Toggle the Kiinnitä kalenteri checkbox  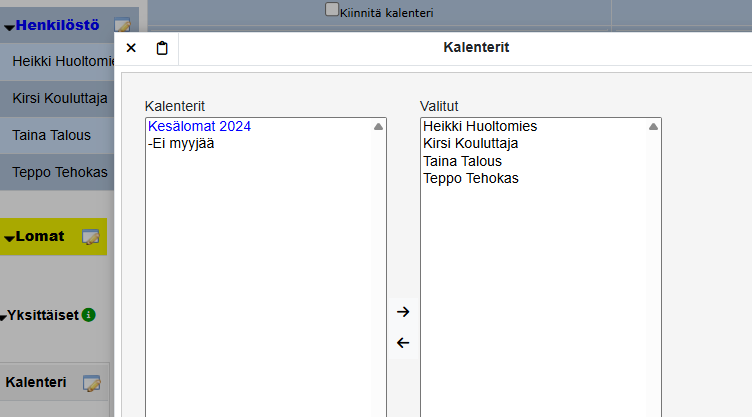point(332,10)
